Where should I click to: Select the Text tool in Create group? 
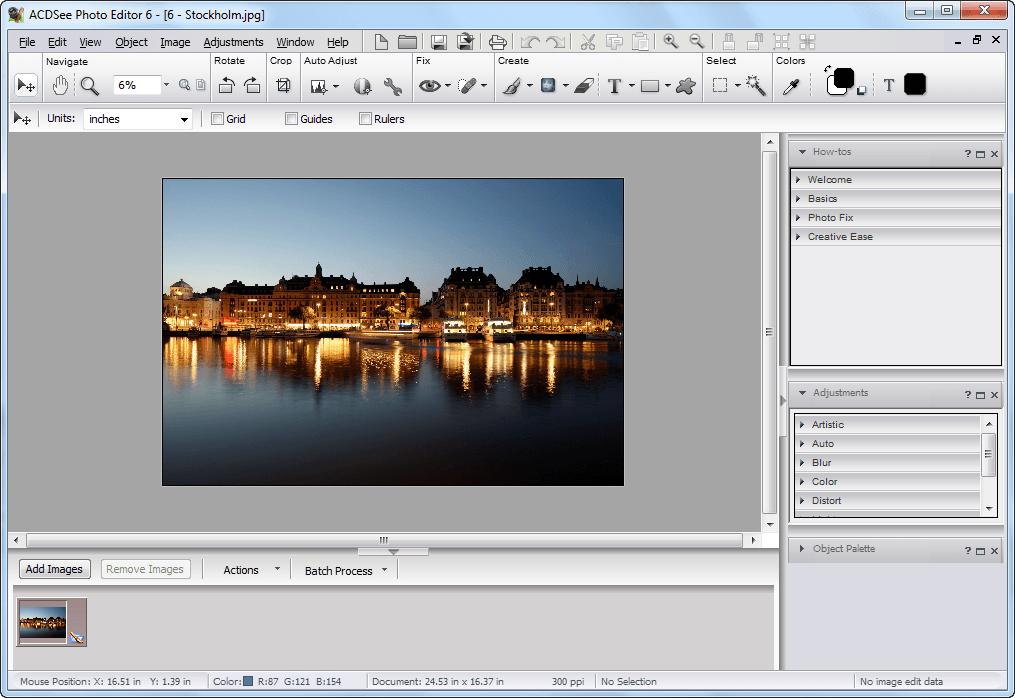click(614, 86)
